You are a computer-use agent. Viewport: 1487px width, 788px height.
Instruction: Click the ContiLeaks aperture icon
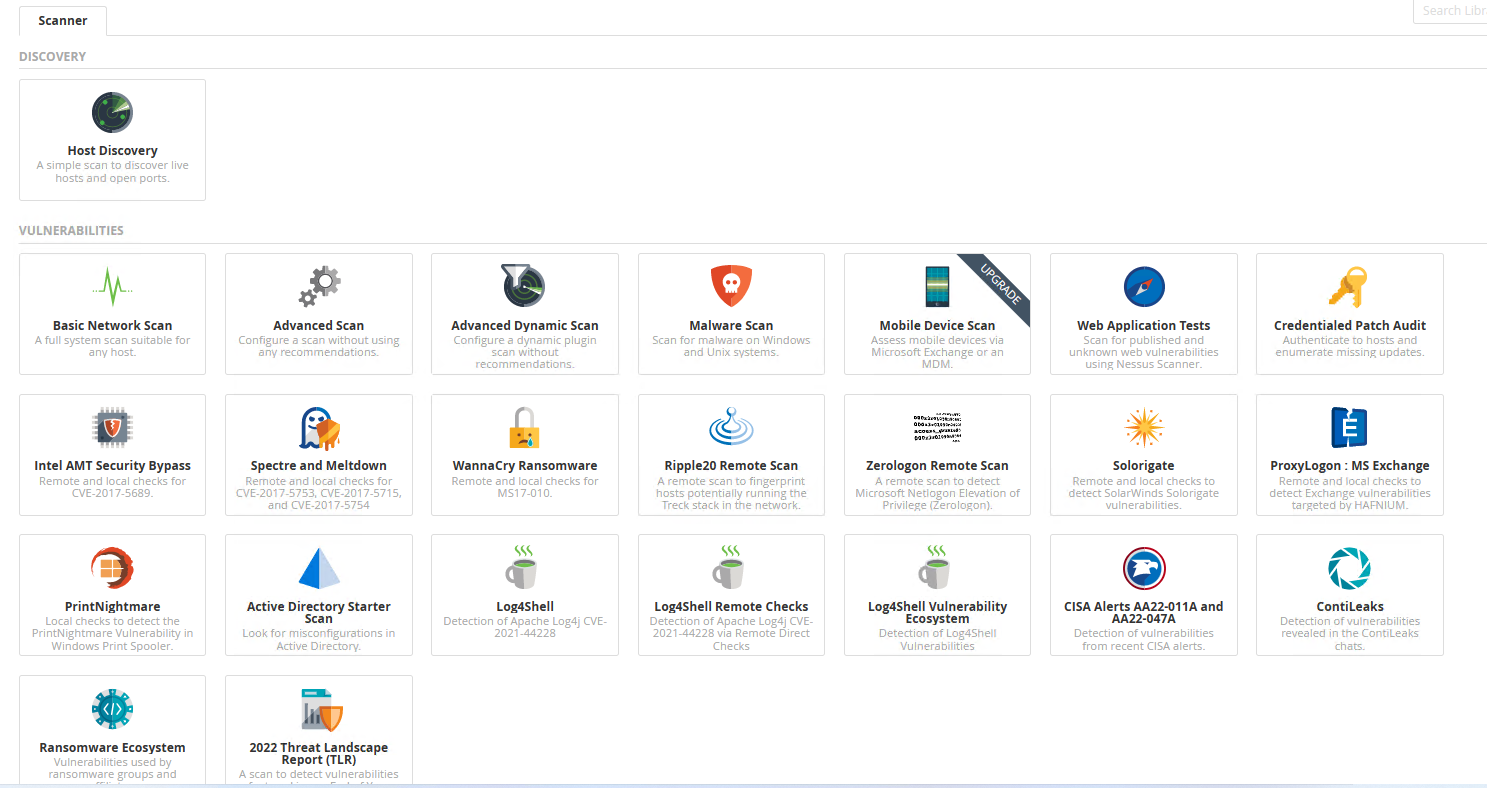click(1349, 568)
